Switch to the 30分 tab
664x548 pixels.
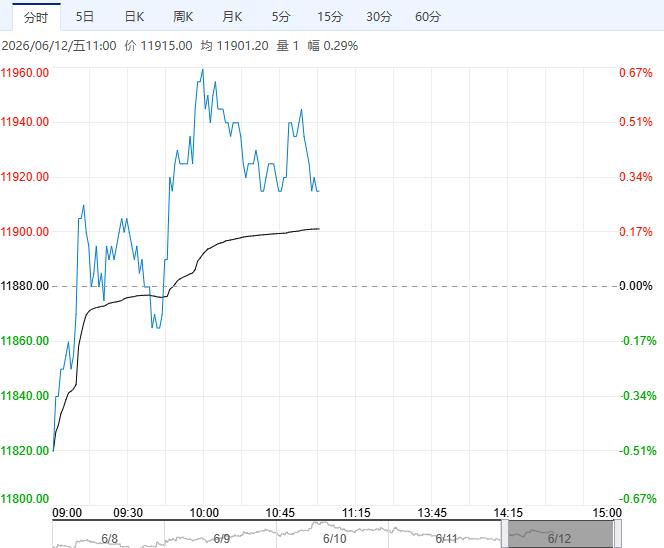379,17
